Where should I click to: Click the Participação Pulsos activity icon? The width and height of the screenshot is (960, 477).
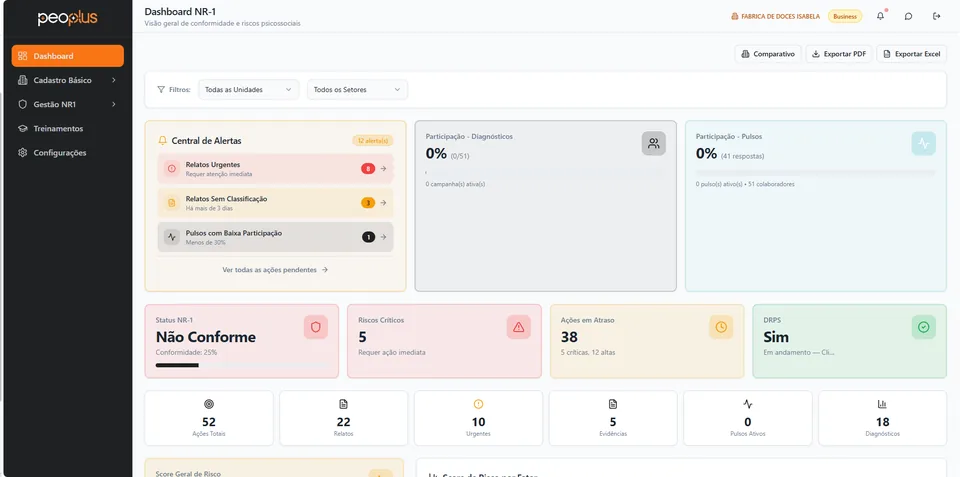coord(923,143)
